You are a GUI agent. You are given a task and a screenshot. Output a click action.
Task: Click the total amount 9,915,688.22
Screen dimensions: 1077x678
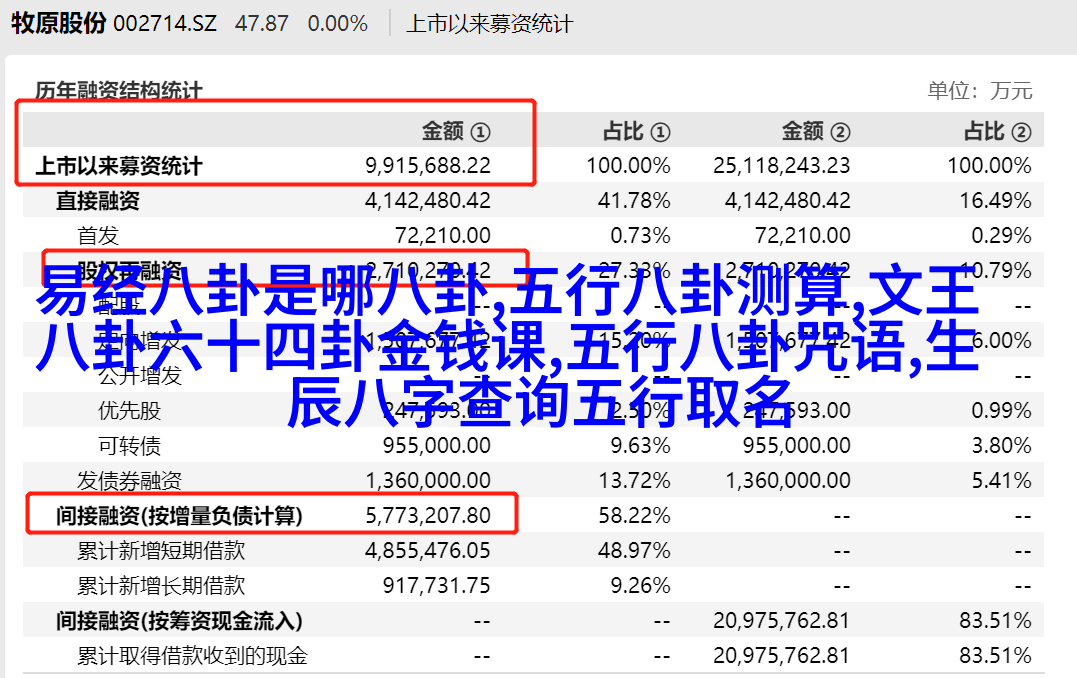[x=428, y=166]
